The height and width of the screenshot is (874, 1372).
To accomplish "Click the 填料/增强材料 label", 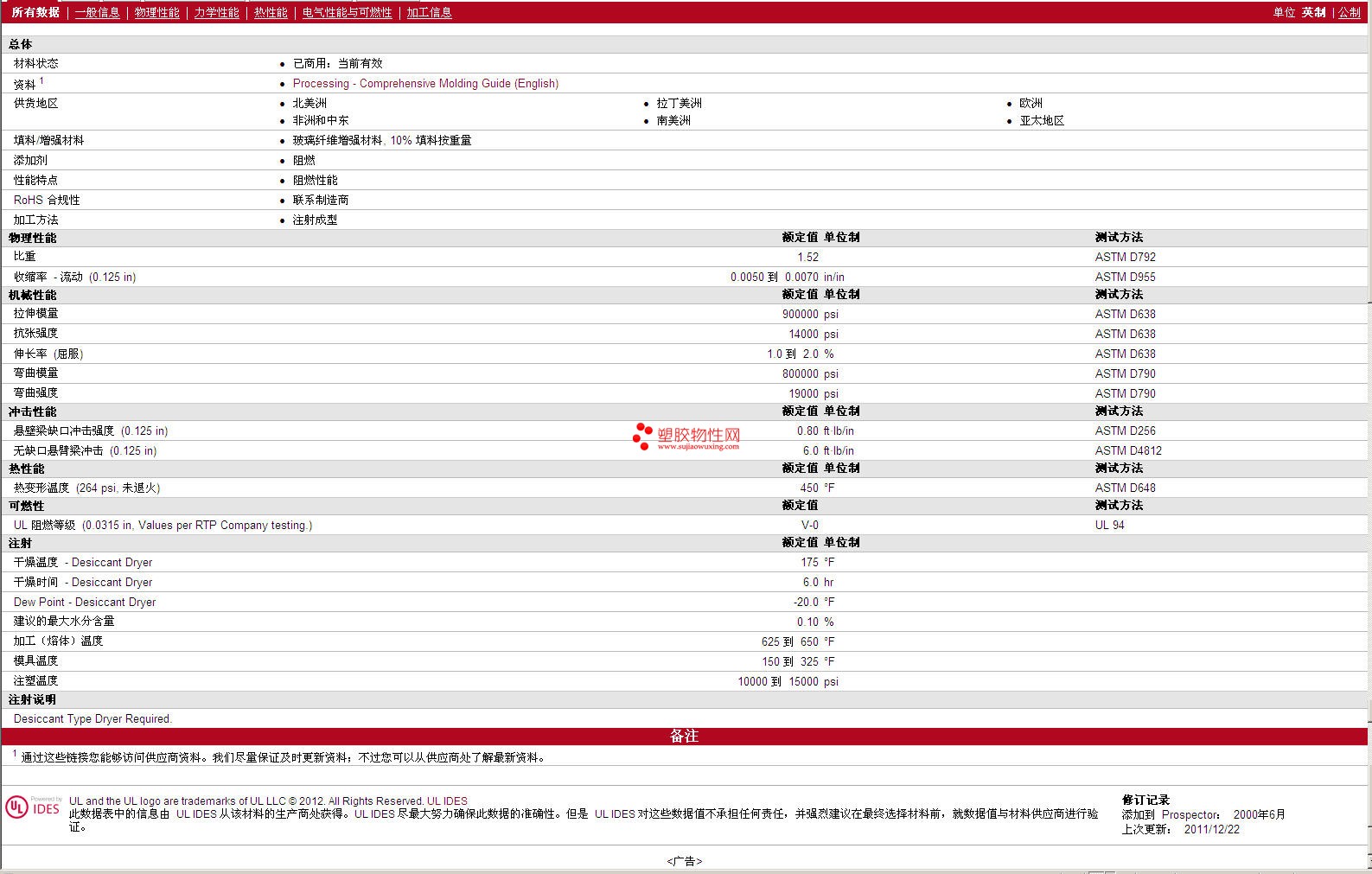I will [48, 140].
